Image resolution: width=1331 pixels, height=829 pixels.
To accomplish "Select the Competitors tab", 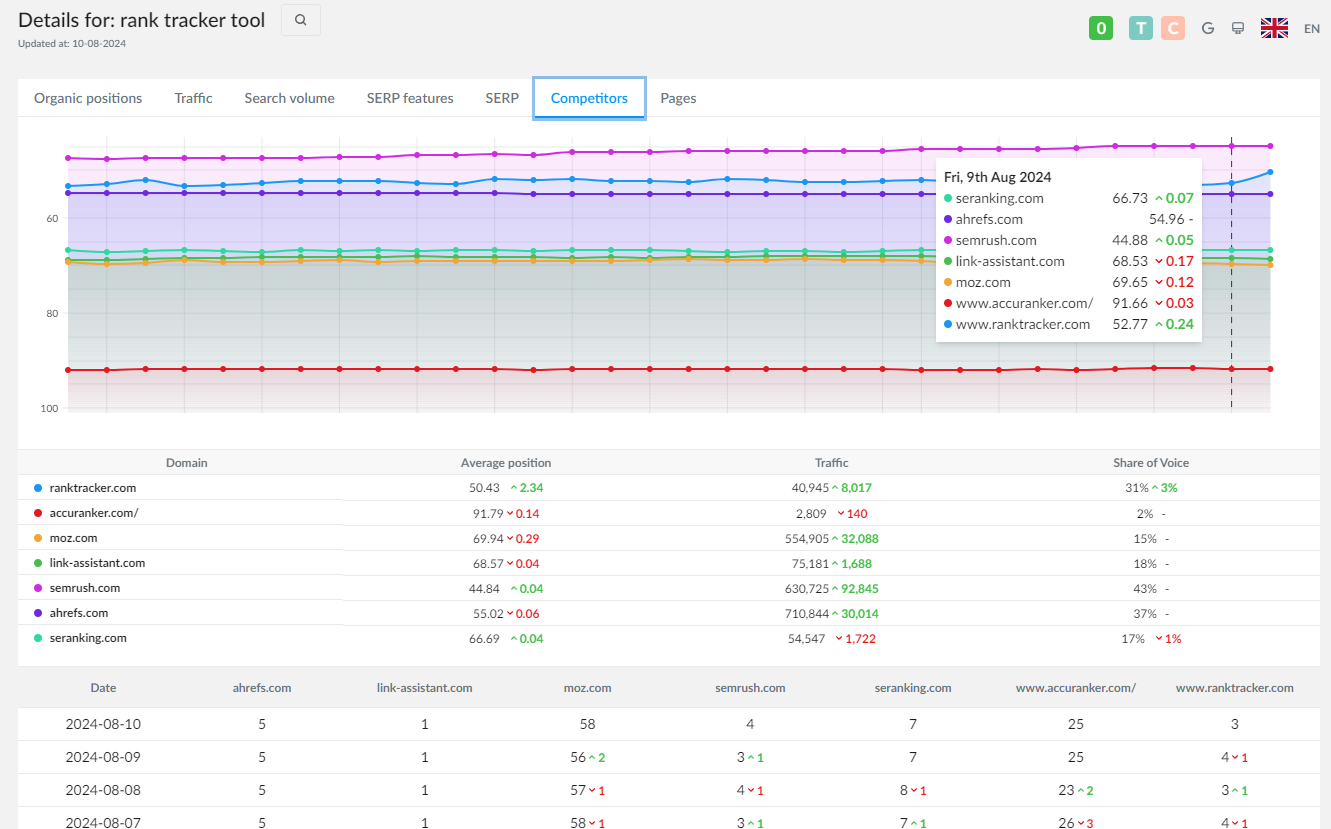I will click(x=589, y=98).
